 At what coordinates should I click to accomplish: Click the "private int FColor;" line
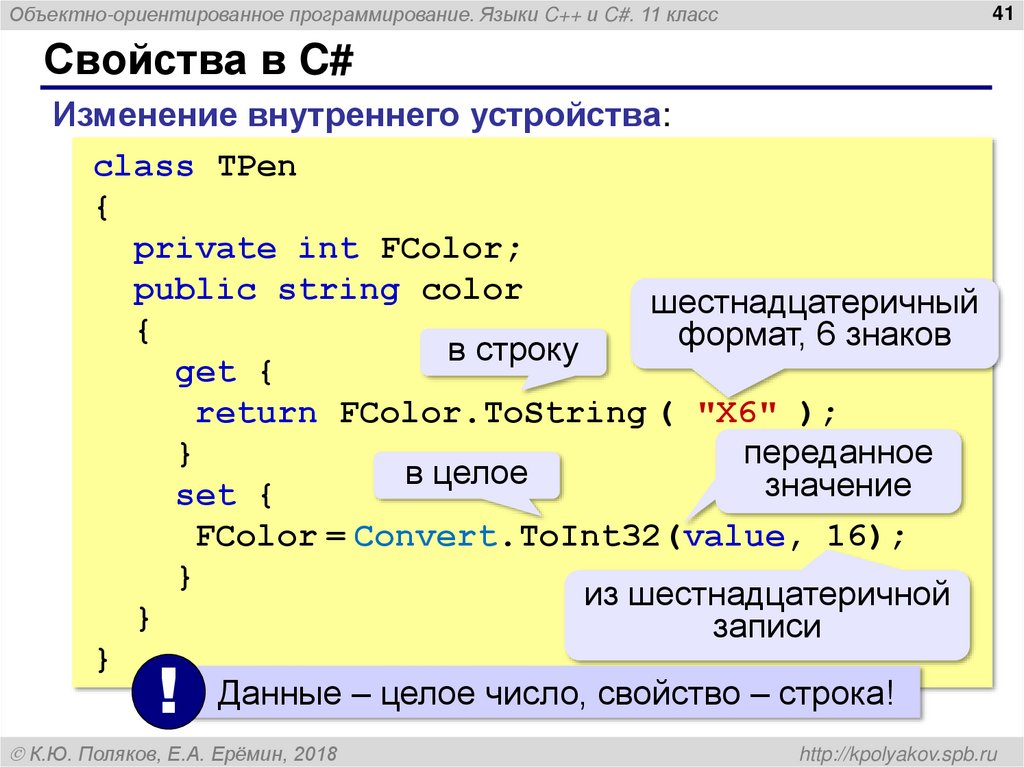pyautogui.click(x=327, y=249)
